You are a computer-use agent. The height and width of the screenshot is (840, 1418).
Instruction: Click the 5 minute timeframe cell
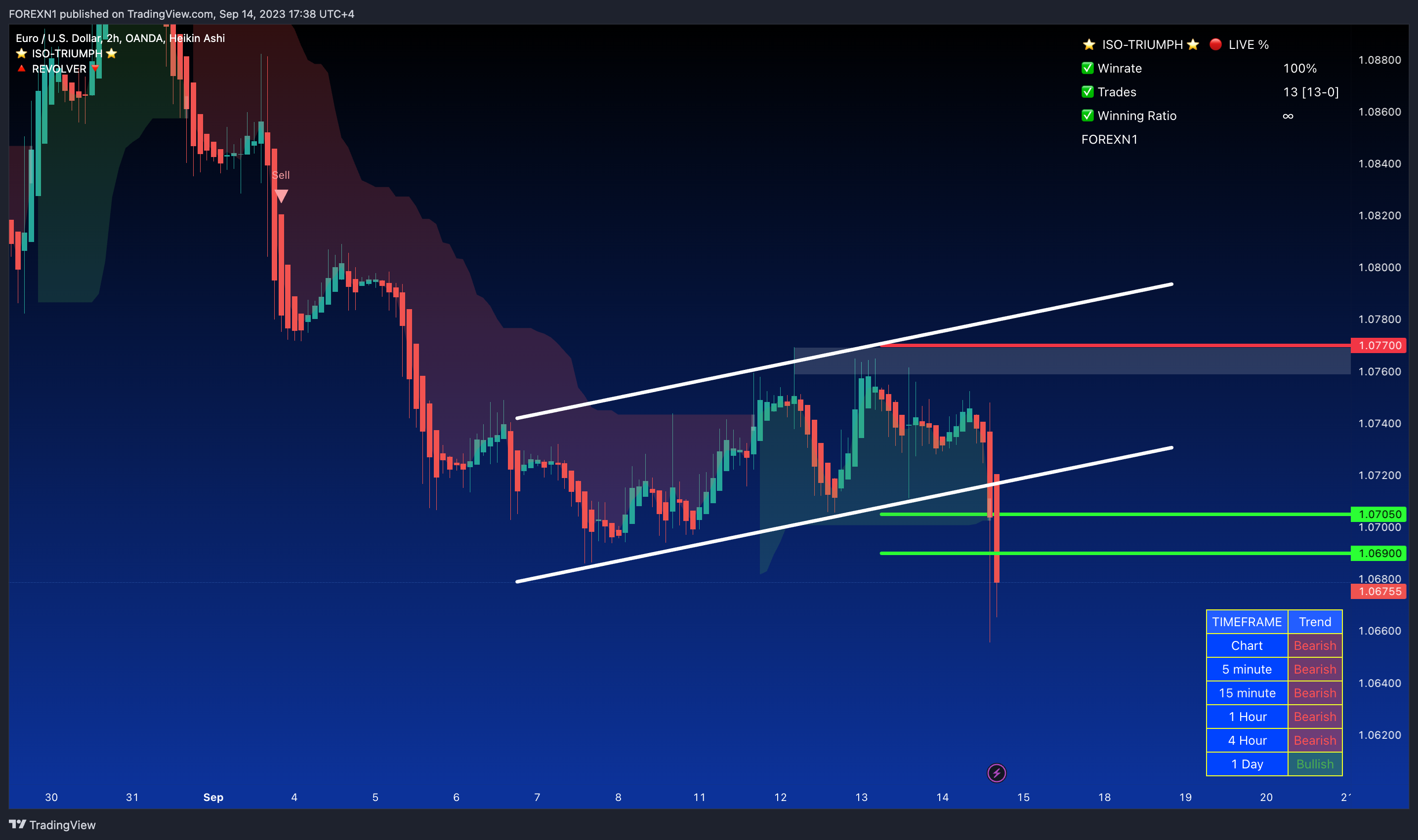point(1247,669)
